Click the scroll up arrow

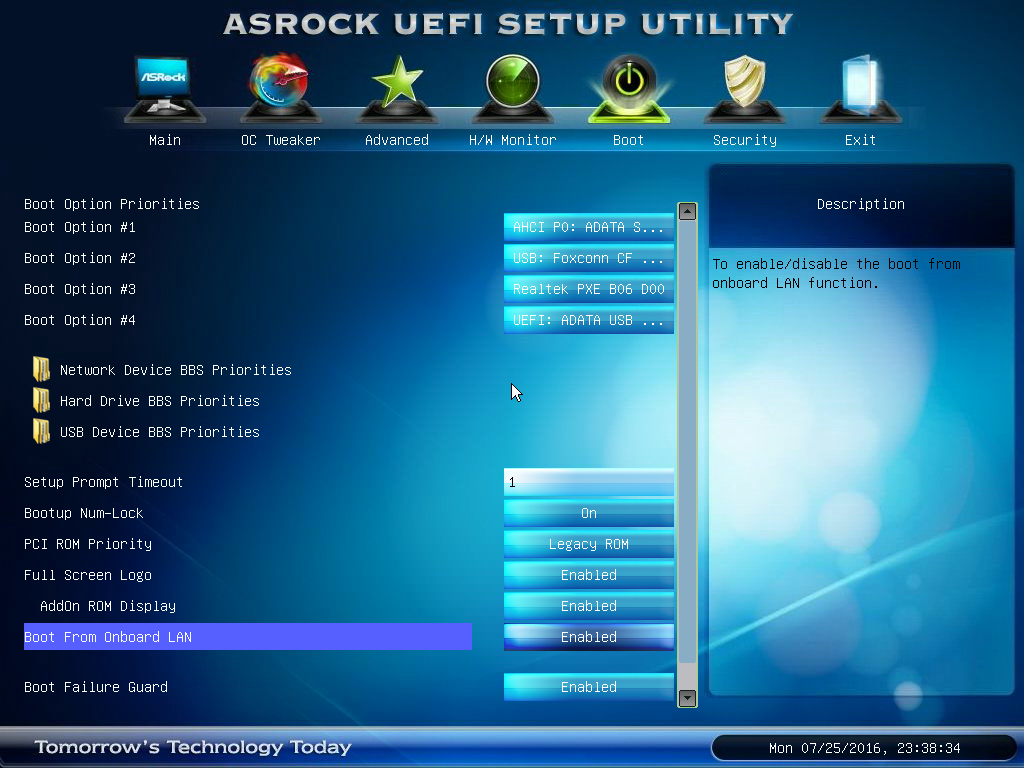click(x=687, y=212)
